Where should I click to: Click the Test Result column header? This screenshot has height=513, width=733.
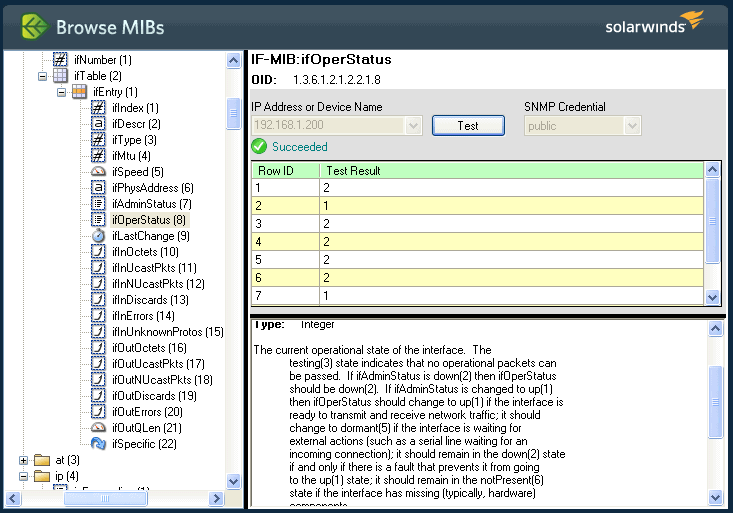(511, 170)
